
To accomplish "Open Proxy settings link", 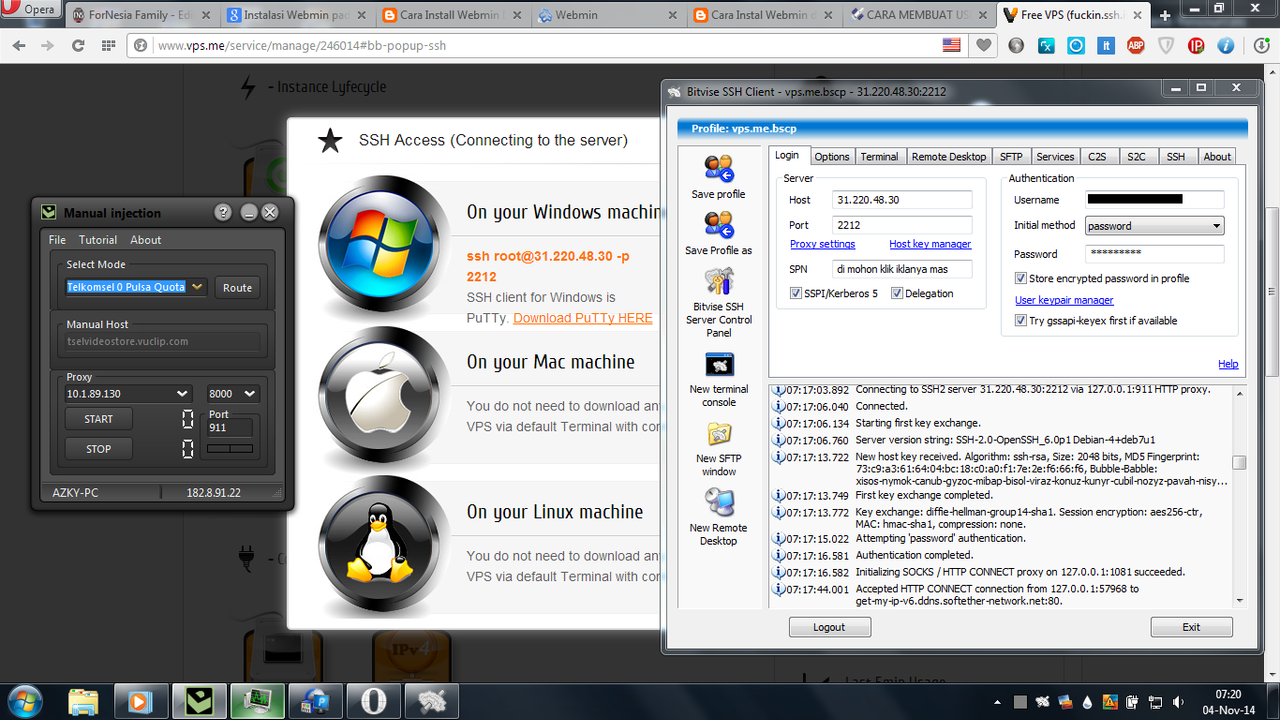I will click(822, 244).
